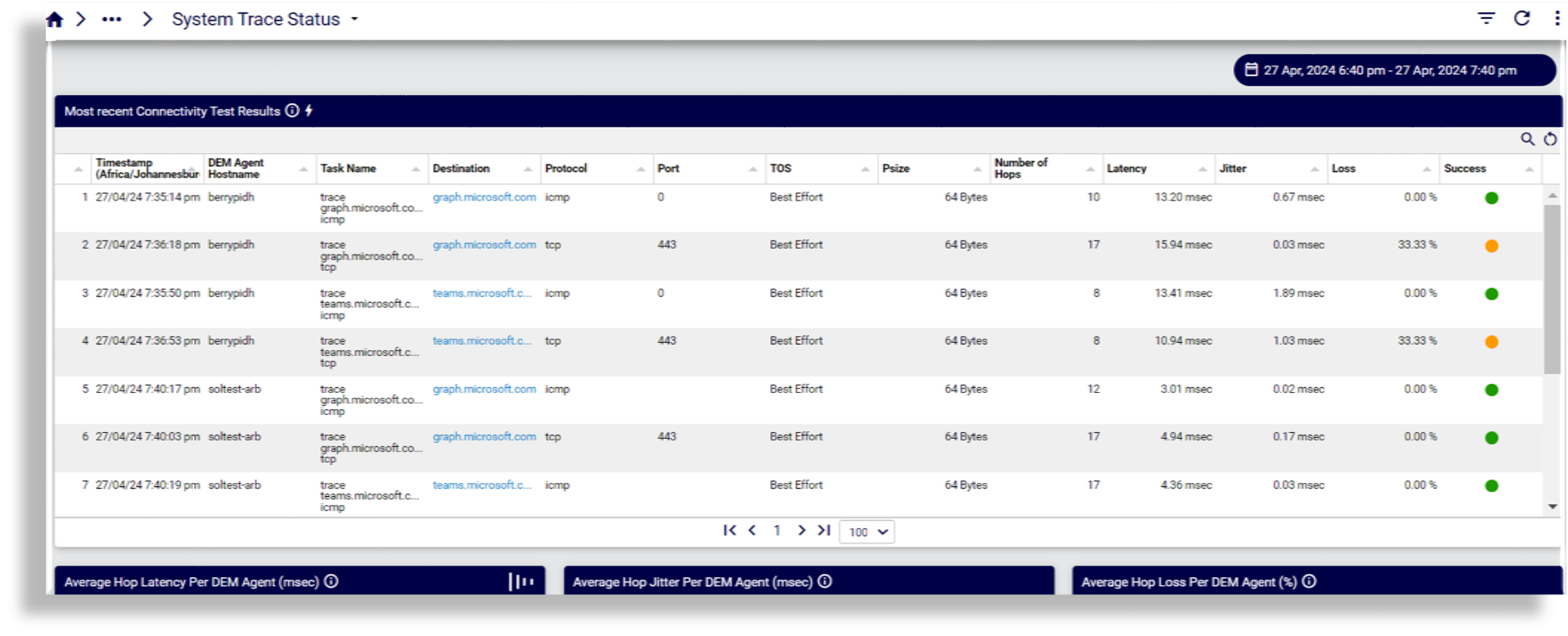Open graph.microsoft.com link in row 5
The height and width of the screenshot is (636, 1568).
point(484,389)
